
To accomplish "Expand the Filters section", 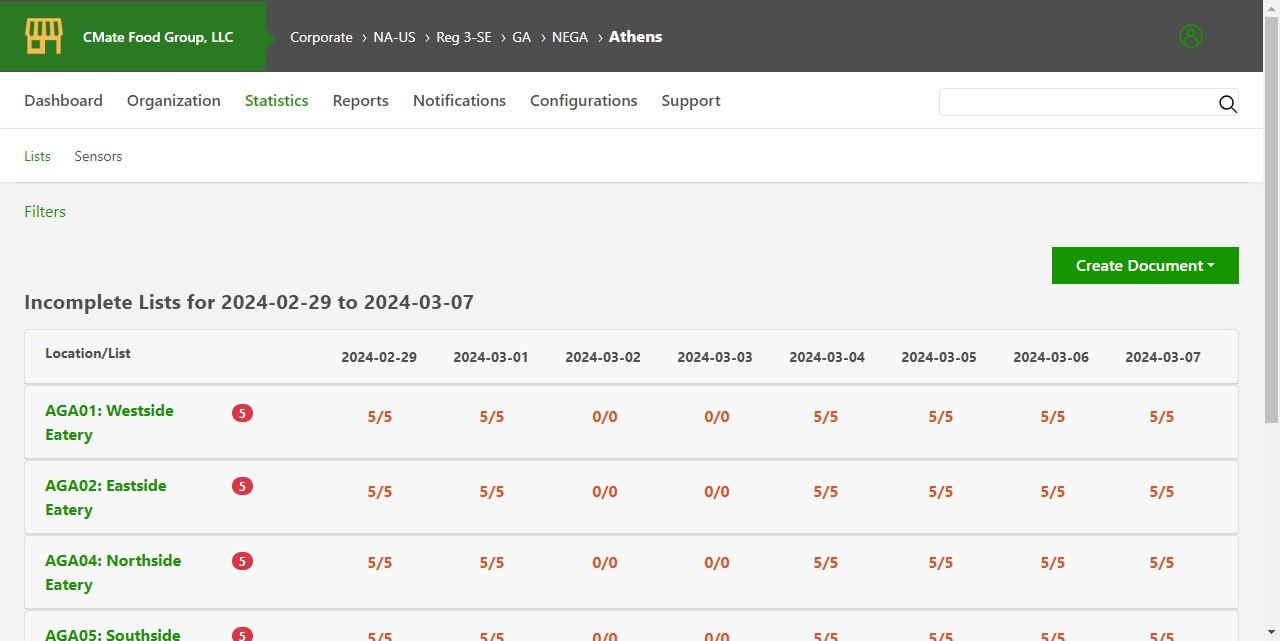I will (44, 211).
